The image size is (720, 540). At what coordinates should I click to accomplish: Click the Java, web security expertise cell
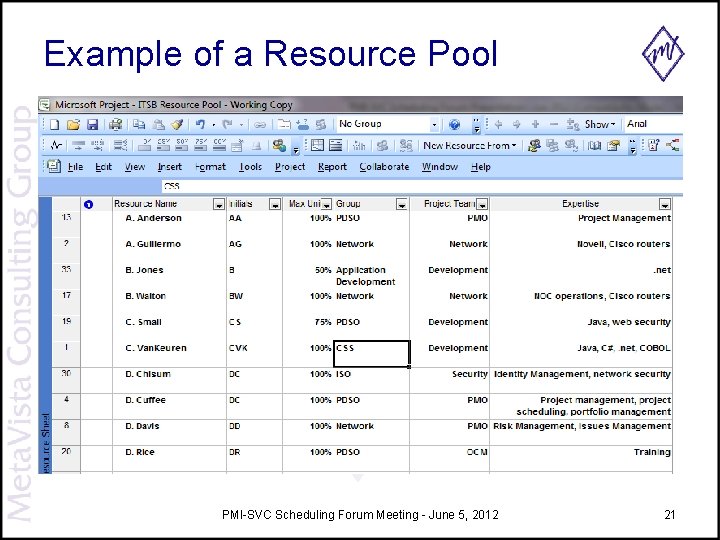point(581,327)
